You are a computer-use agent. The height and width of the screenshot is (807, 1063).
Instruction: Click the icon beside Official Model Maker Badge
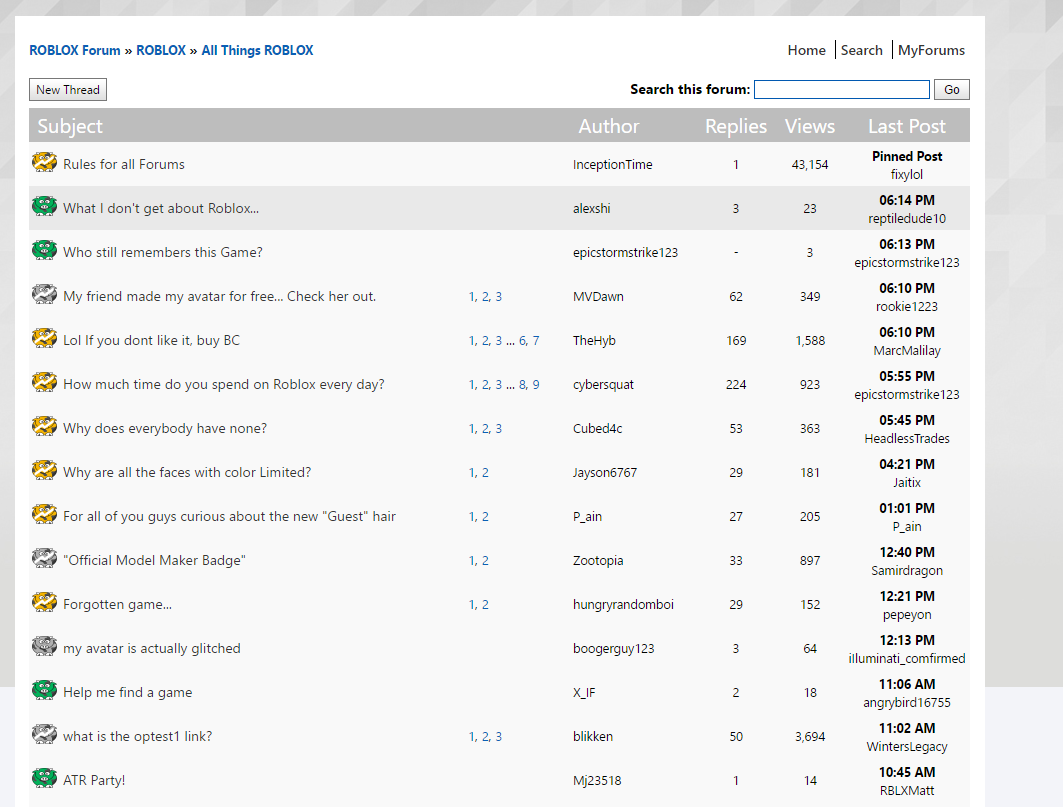(x=44, y=559)
